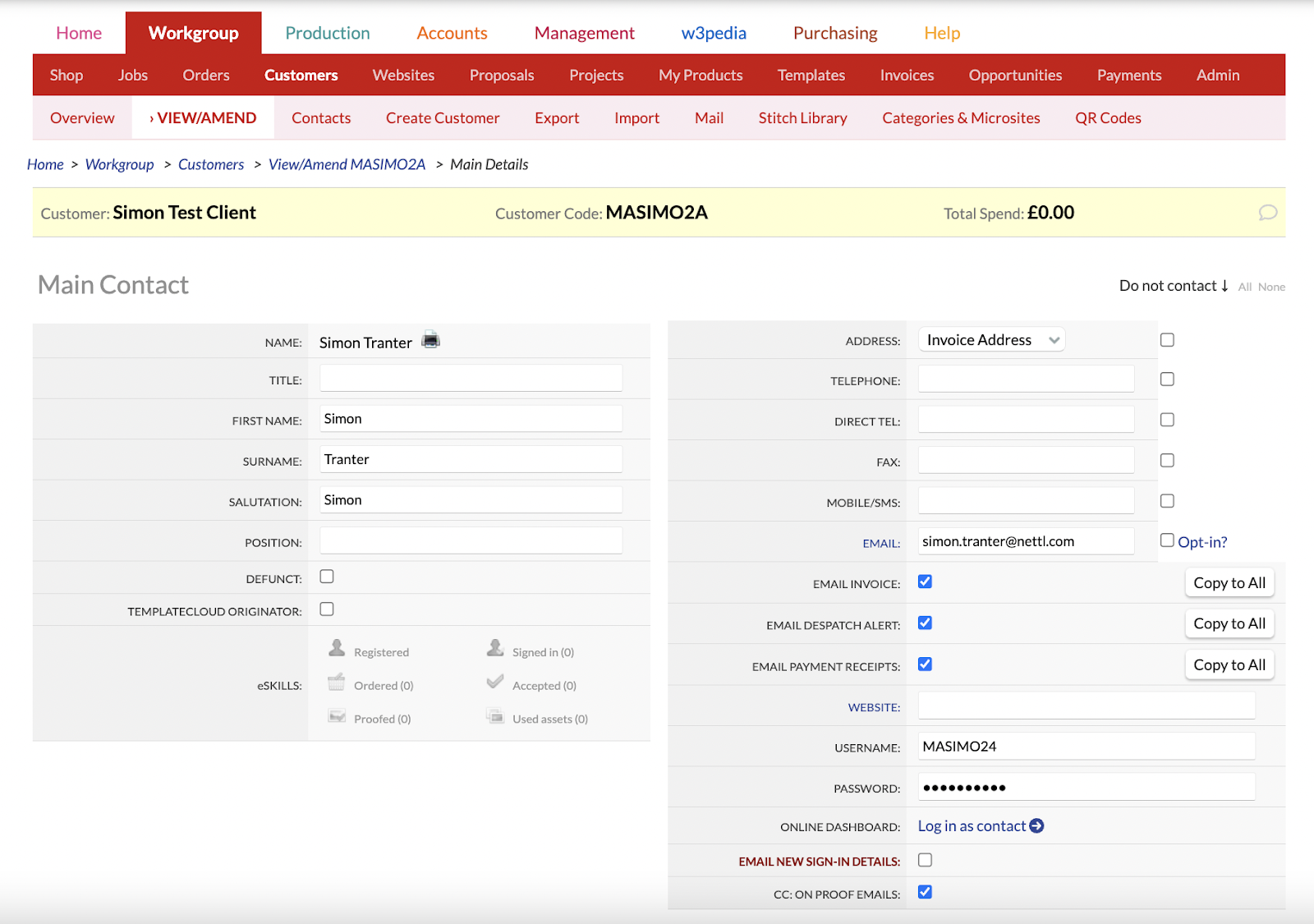
Task: Click into the Username field showing MASIMO24
Action: click(x=1087, y=746)
